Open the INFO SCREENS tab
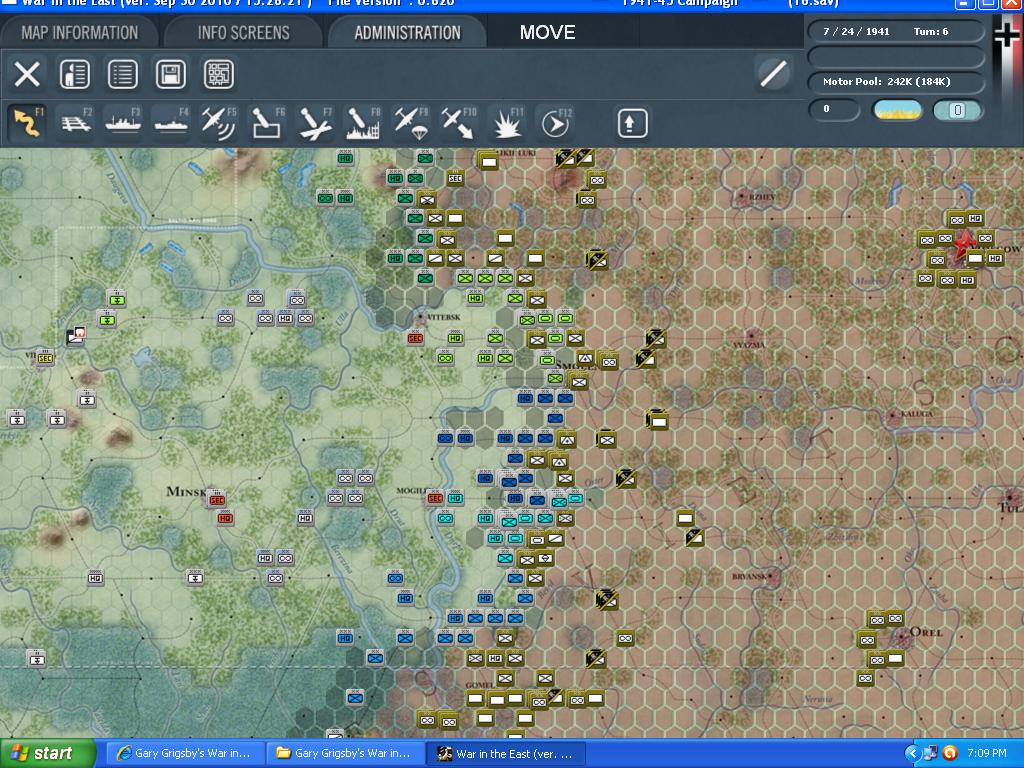Screen dimensions: 1024x768 click(x=243, y=32)
